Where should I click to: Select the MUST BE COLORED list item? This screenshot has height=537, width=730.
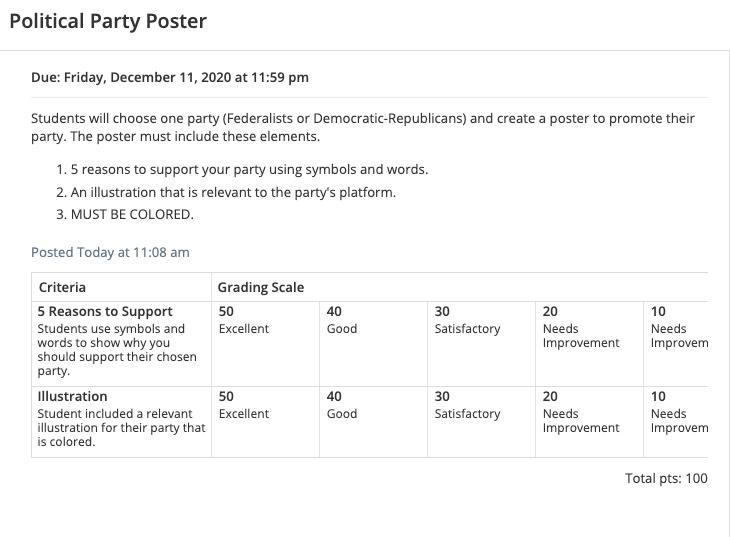[132, 214]
